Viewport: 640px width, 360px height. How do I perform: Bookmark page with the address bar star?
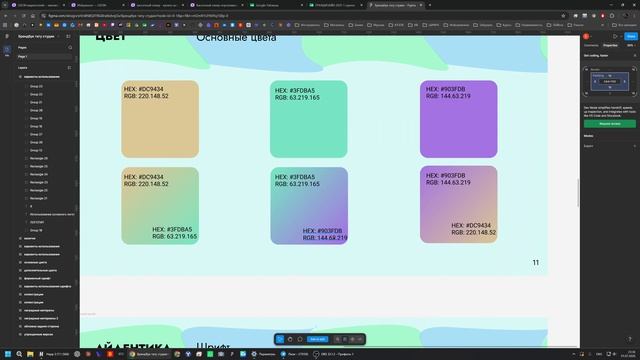click(x=563, y=16)
